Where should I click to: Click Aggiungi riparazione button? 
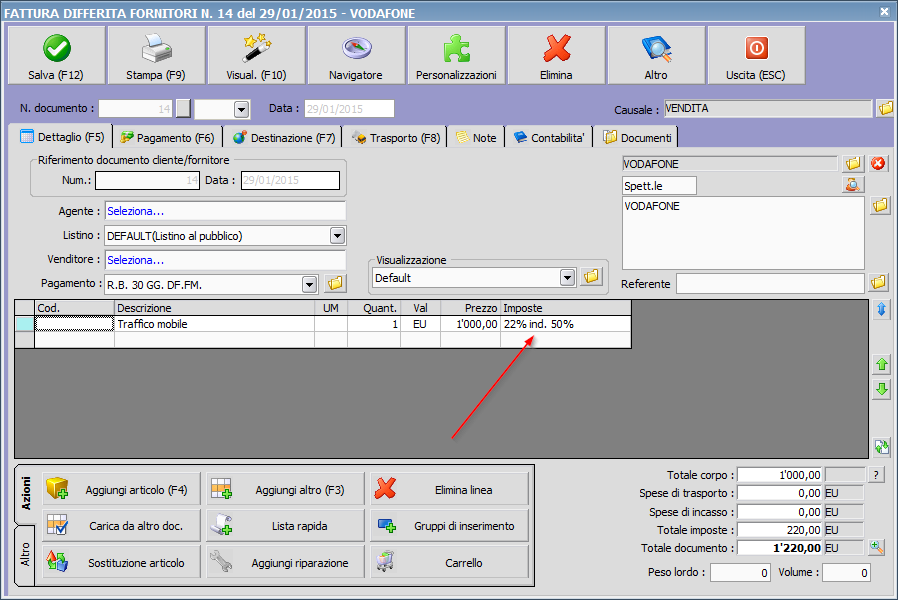[x=285, y=562]
